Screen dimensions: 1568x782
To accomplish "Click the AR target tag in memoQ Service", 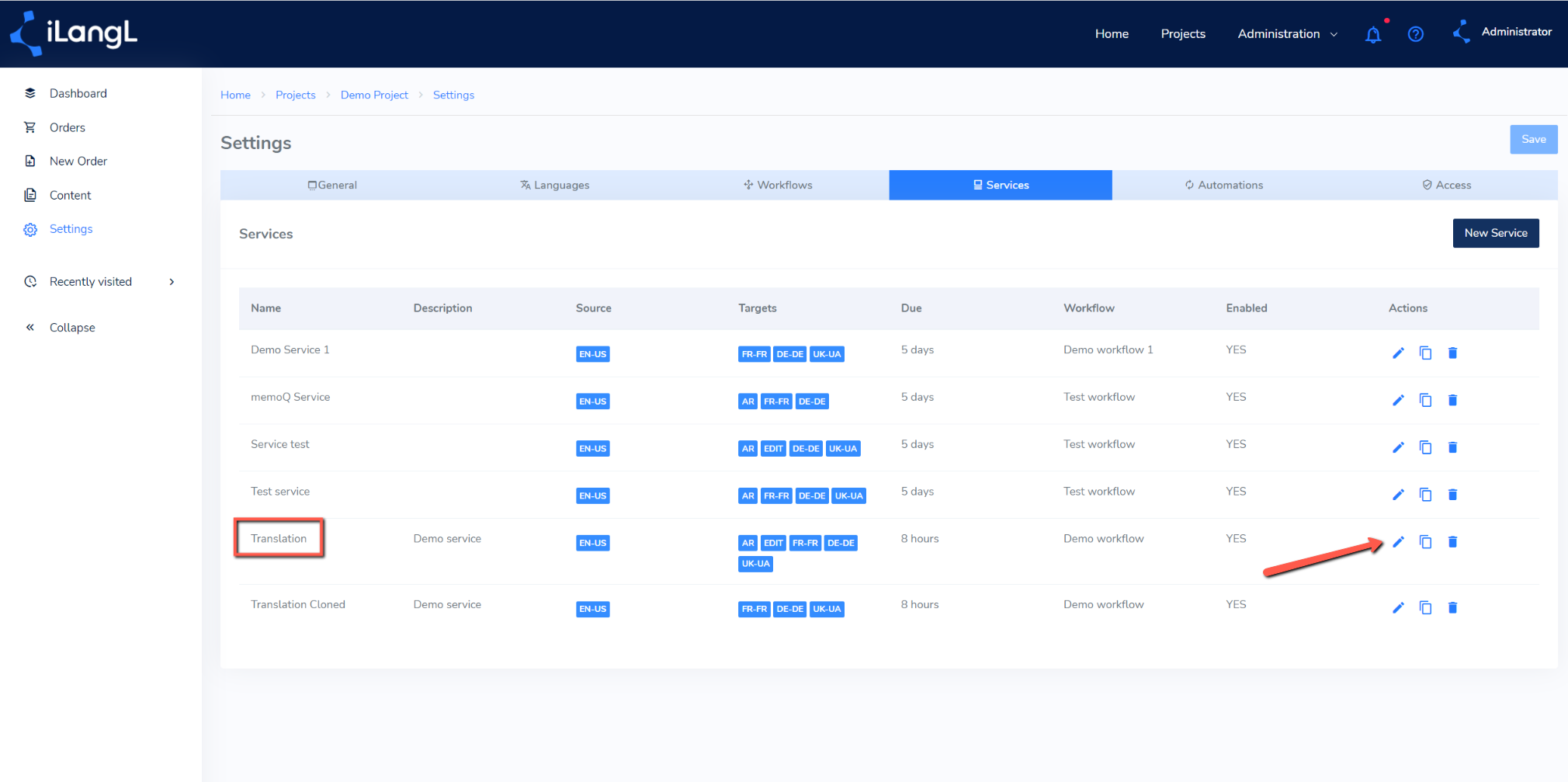I will (748, 401).
